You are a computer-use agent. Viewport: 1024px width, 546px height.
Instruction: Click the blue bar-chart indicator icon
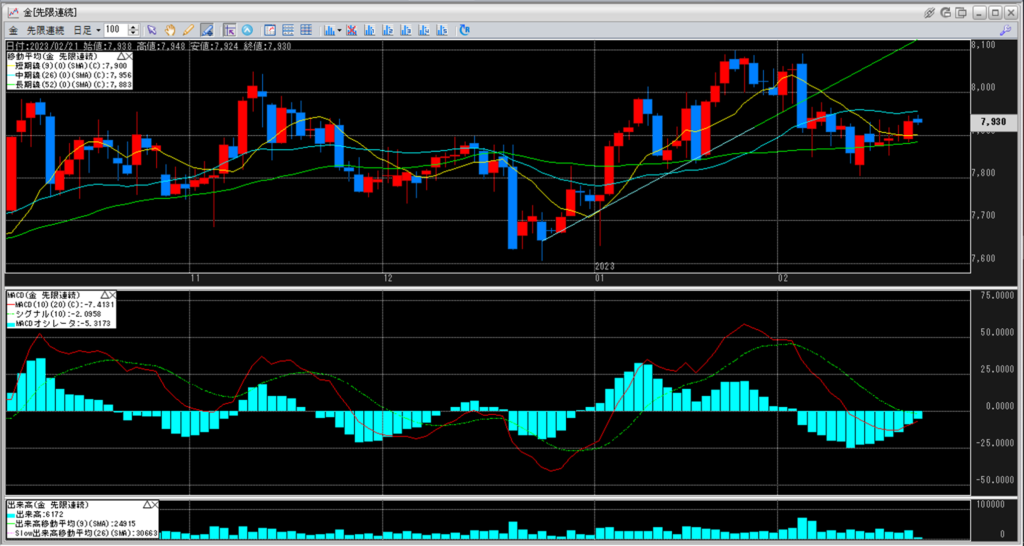[329, 30]
